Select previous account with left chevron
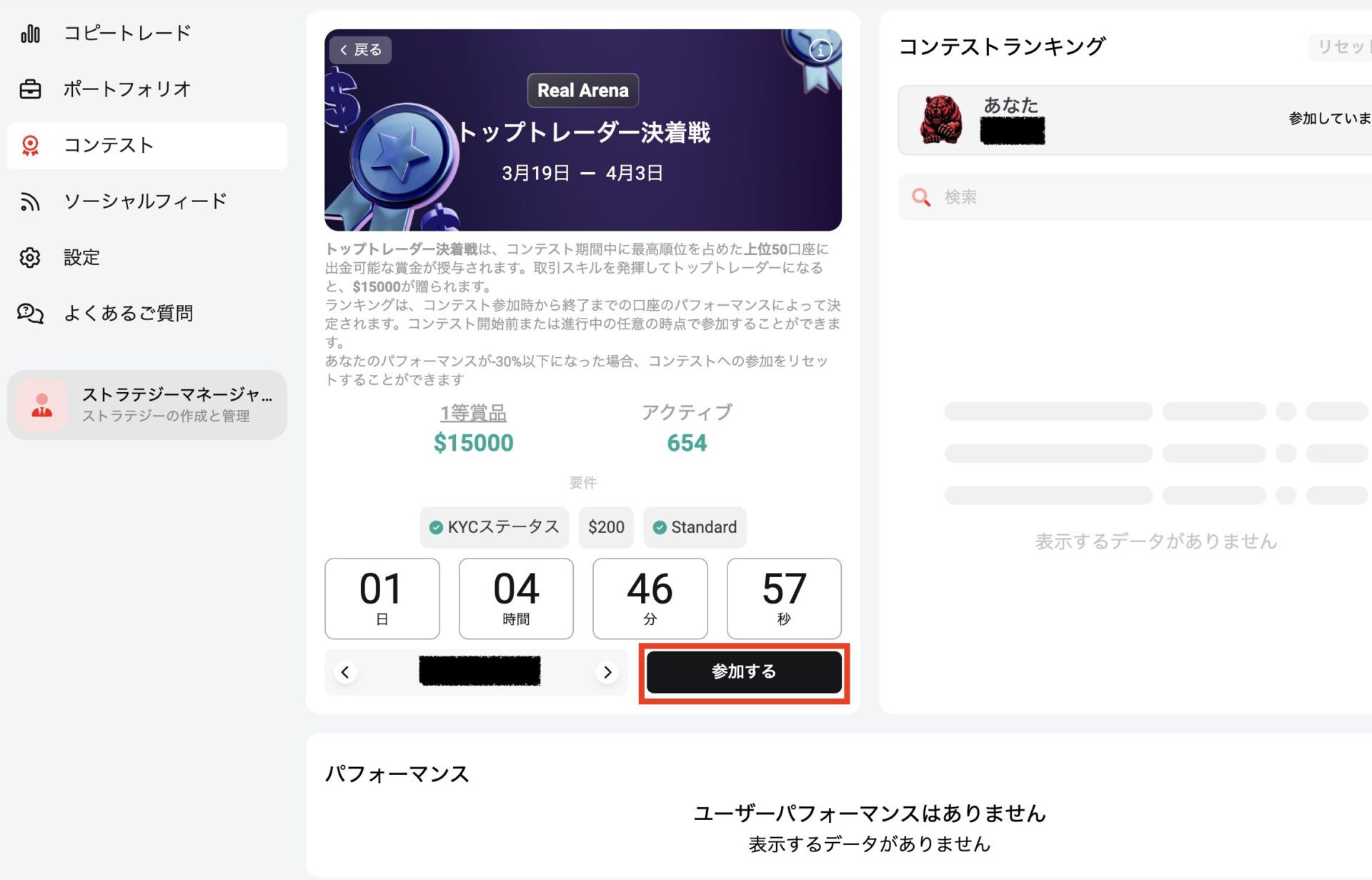 click(x=345, y=672)
